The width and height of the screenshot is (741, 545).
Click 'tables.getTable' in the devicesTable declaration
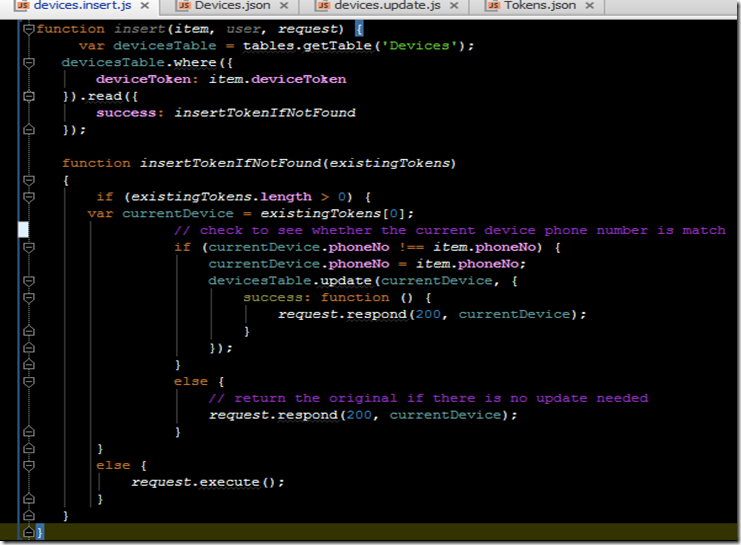coord(308,46)
